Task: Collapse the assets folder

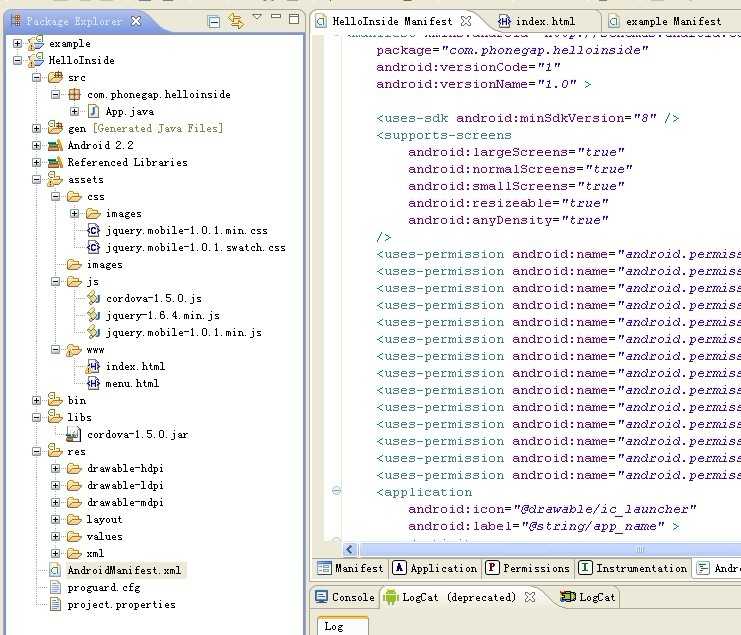Action: (x=36, y=180)
